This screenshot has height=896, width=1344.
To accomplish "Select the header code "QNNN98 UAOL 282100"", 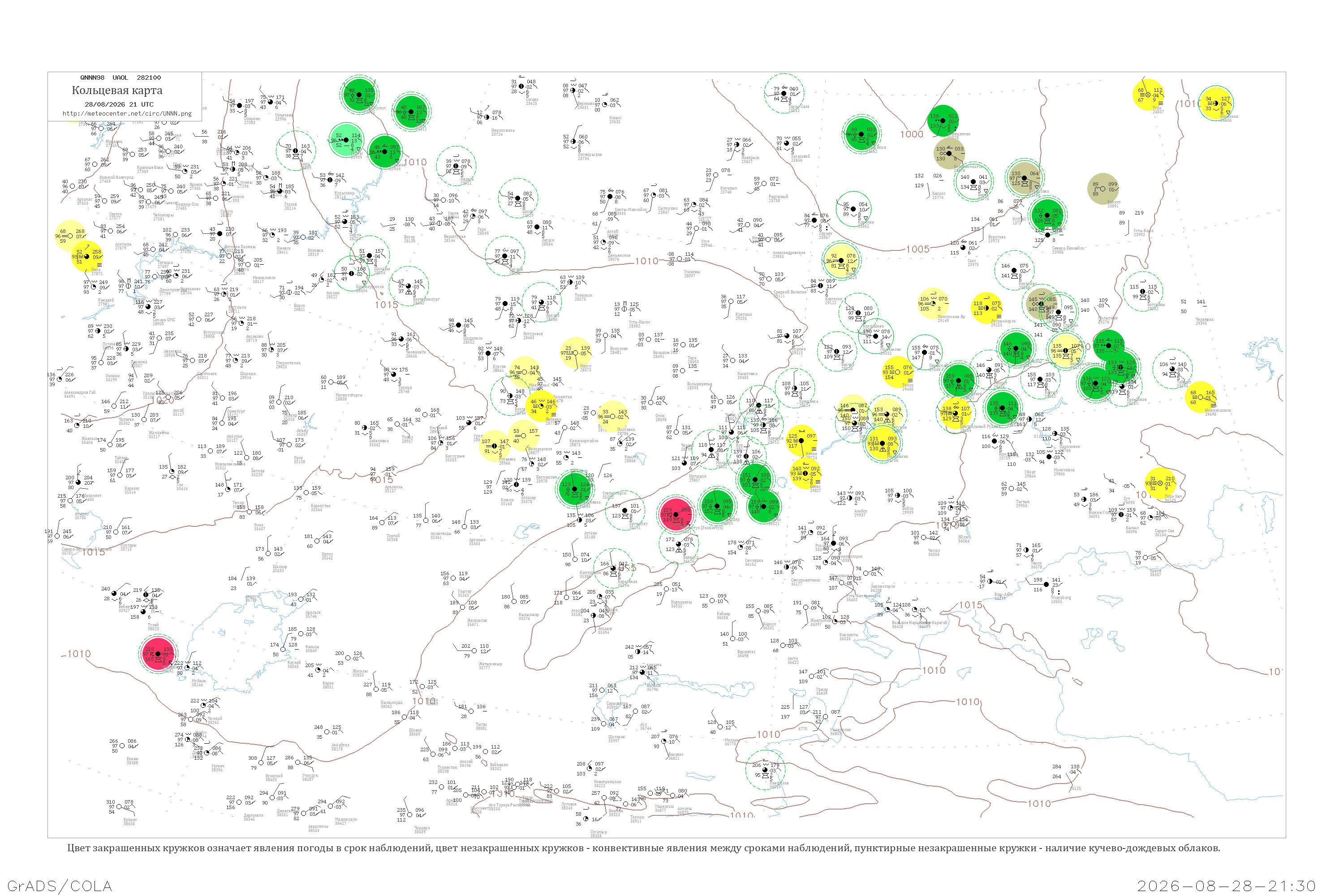I will [121, 78].
